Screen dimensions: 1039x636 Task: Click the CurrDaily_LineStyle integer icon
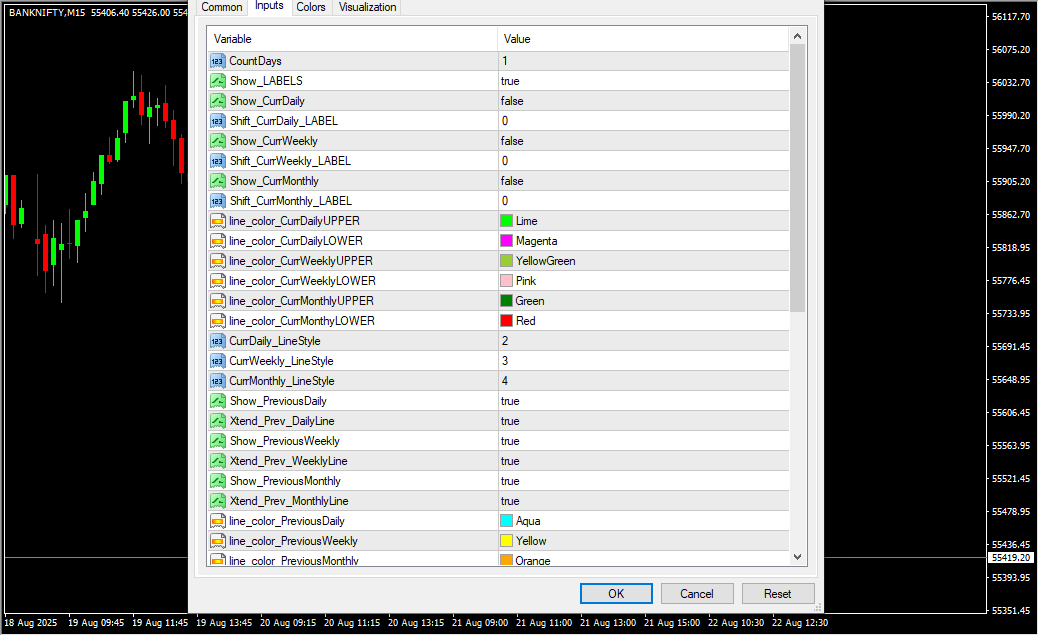[x=218, y=341]
